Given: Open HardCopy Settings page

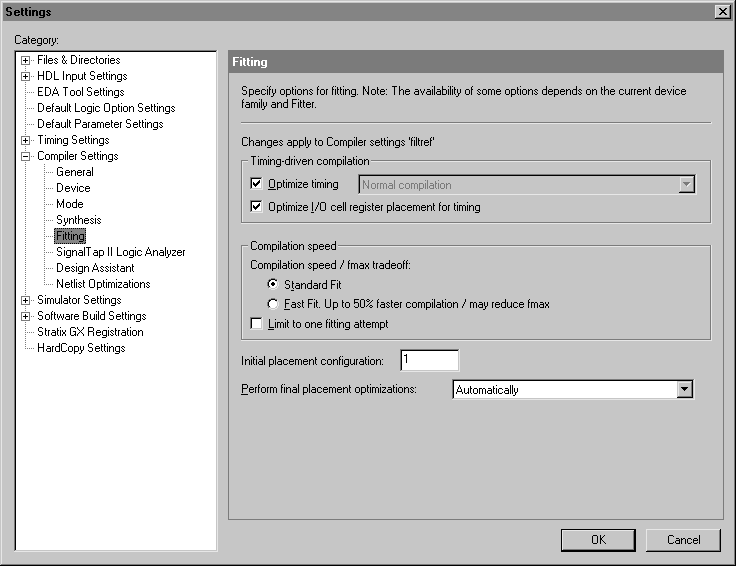Looking at the screenshot, I should tap(81, 348).
